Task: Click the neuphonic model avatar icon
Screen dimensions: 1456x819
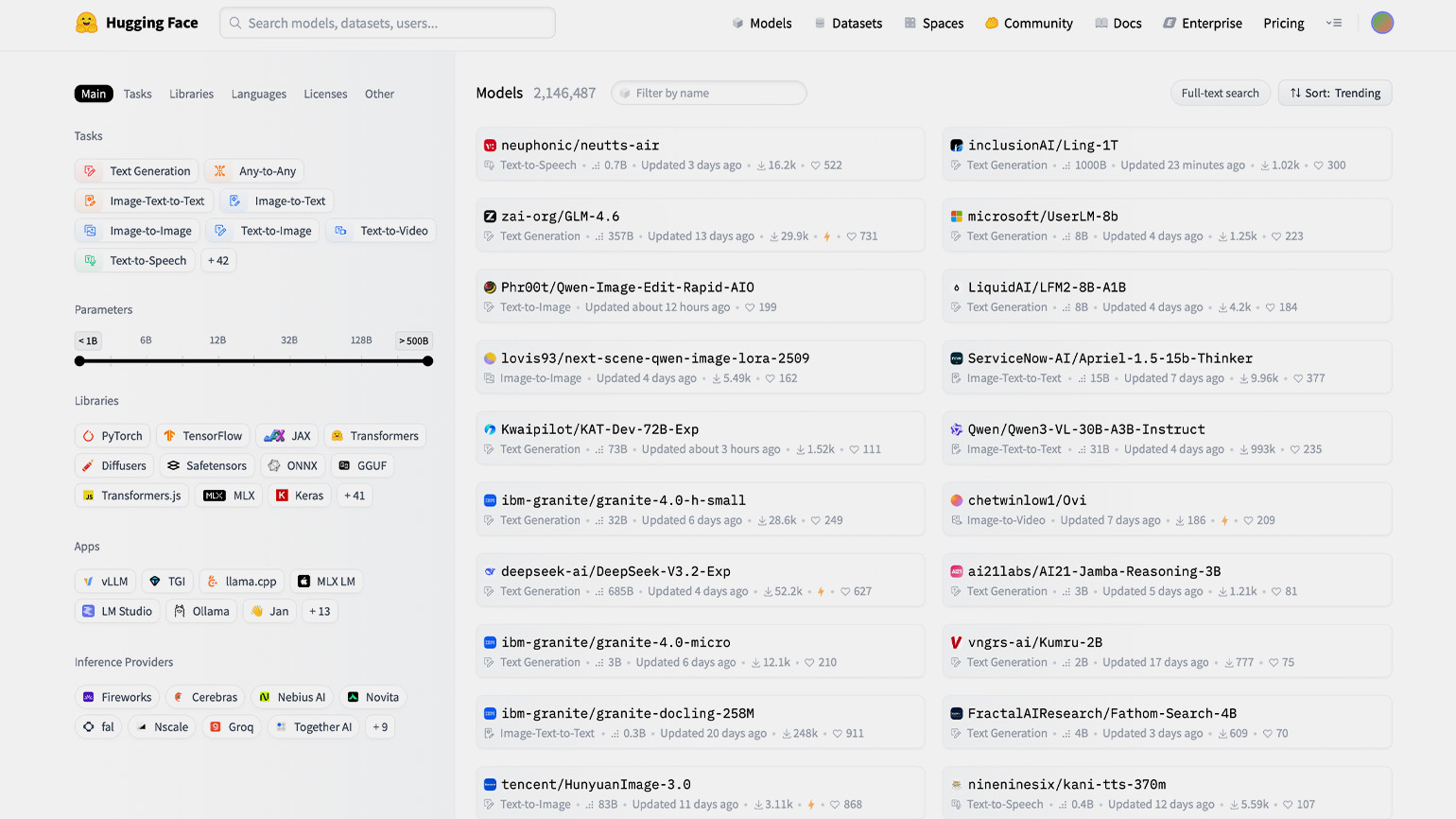Action: [490, 146]
